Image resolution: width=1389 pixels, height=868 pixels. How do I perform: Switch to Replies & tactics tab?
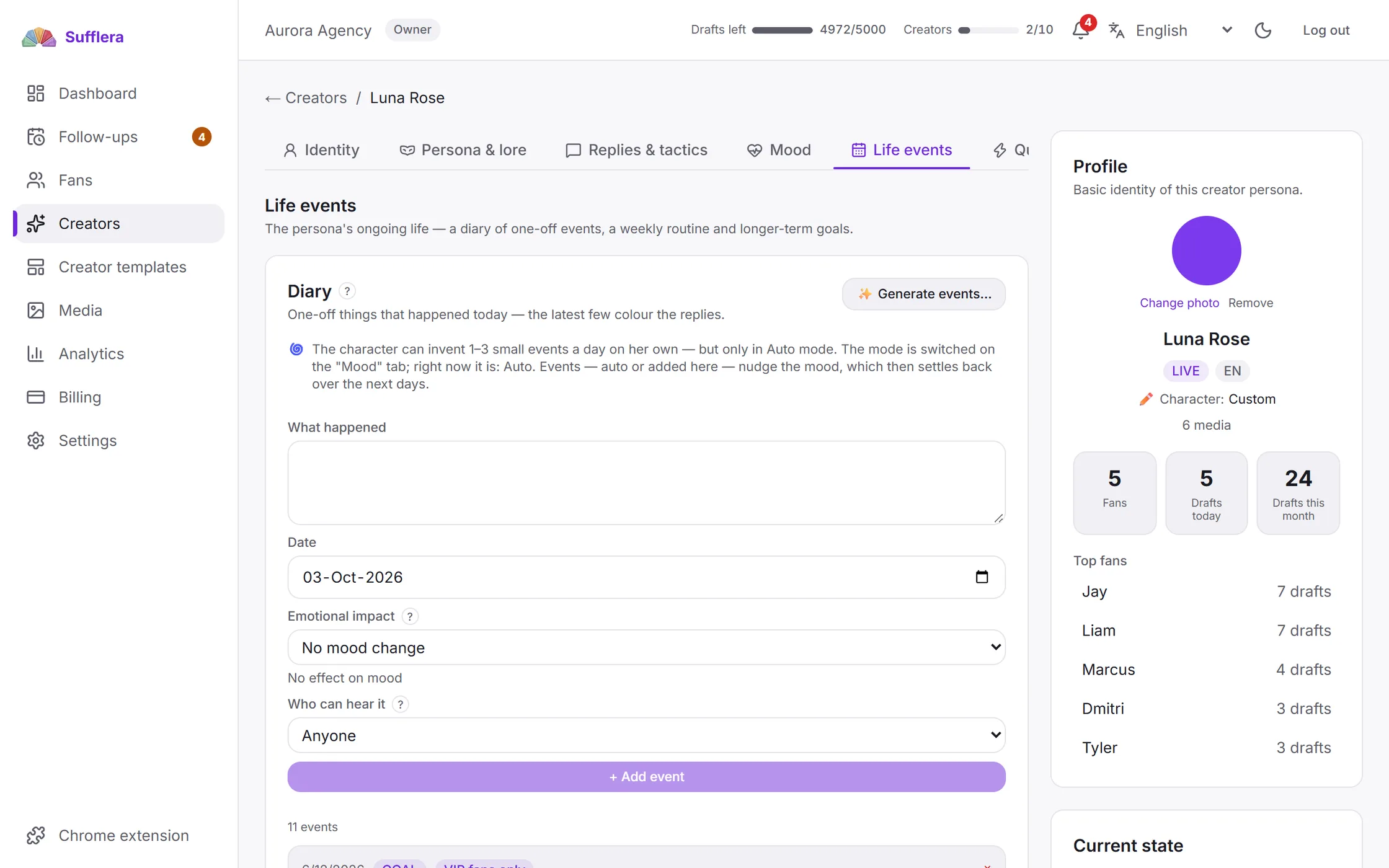click(636, 150)
